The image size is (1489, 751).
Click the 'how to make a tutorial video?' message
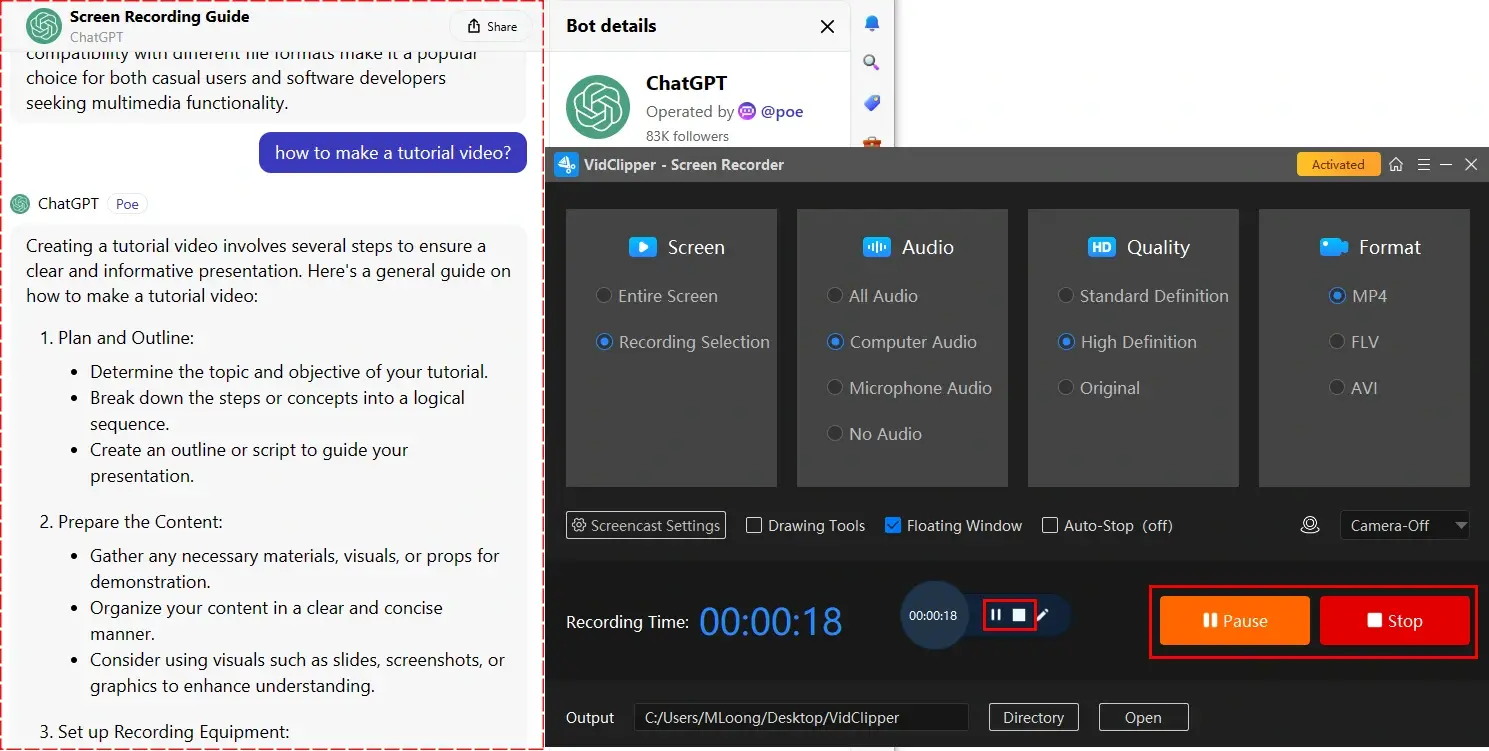[x=393, y=153]
